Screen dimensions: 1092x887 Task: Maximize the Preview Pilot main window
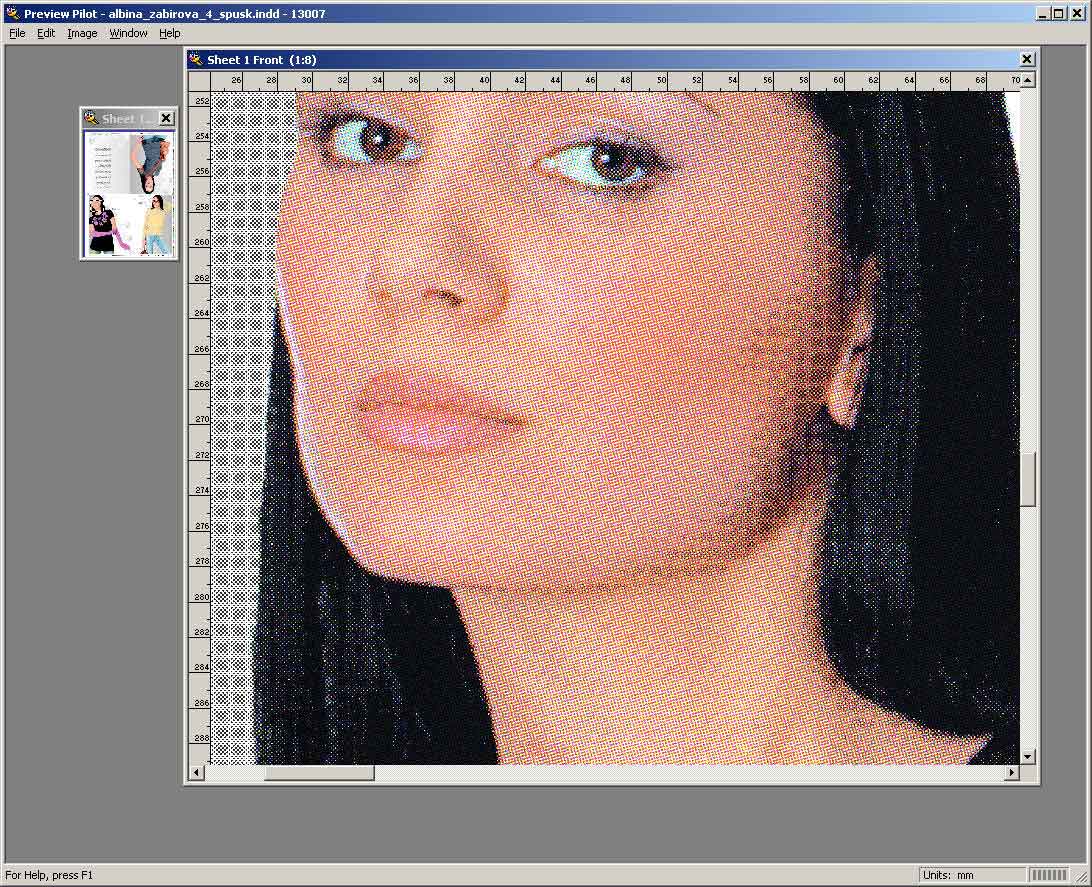point(1059,13)
